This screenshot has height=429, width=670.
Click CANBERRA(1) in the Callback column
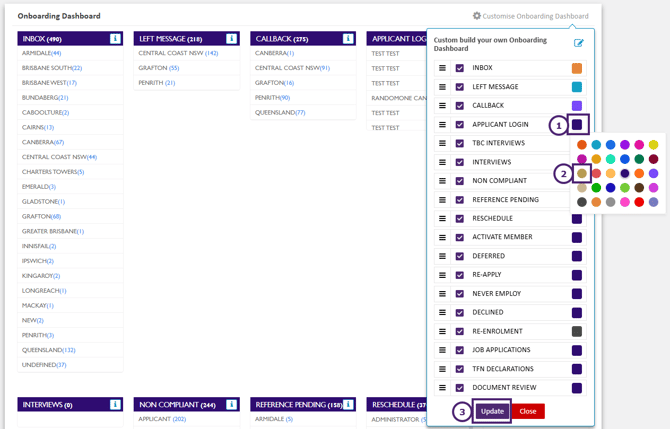(275, 53)
